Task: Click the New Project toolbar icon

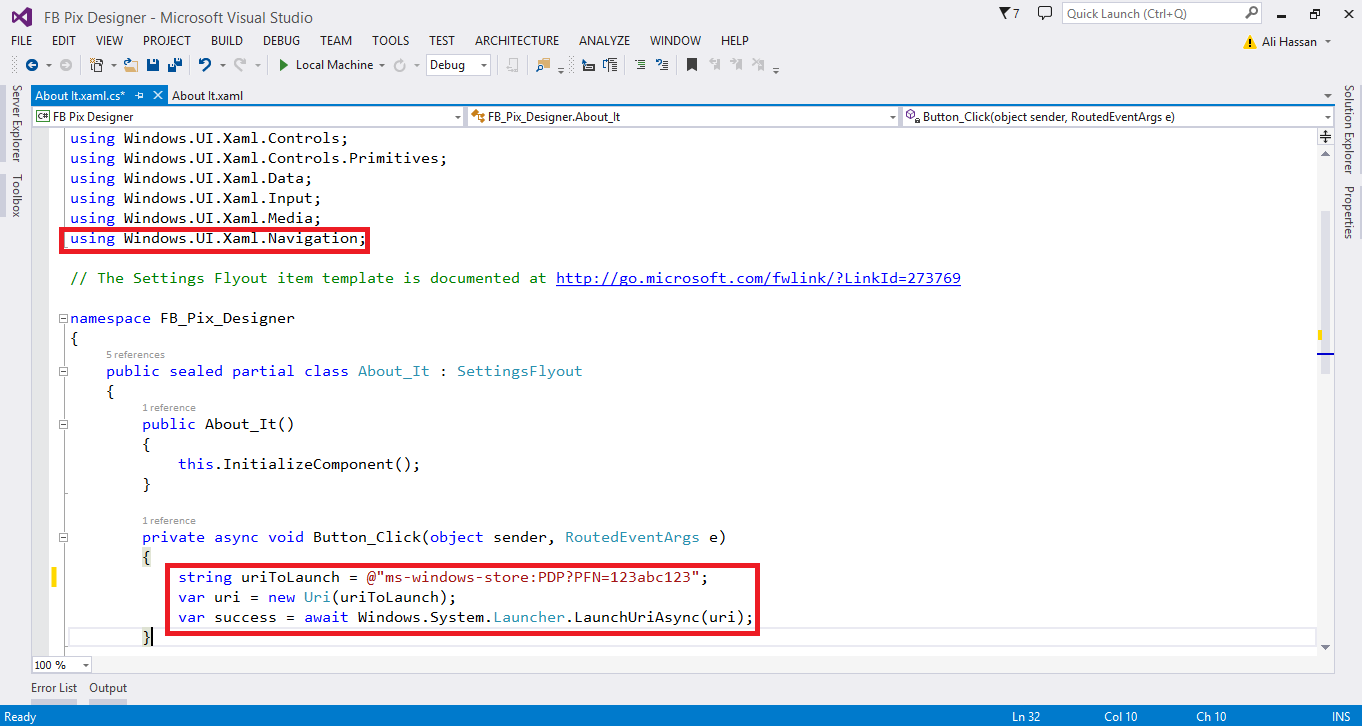Action: [x=96, y=65]
